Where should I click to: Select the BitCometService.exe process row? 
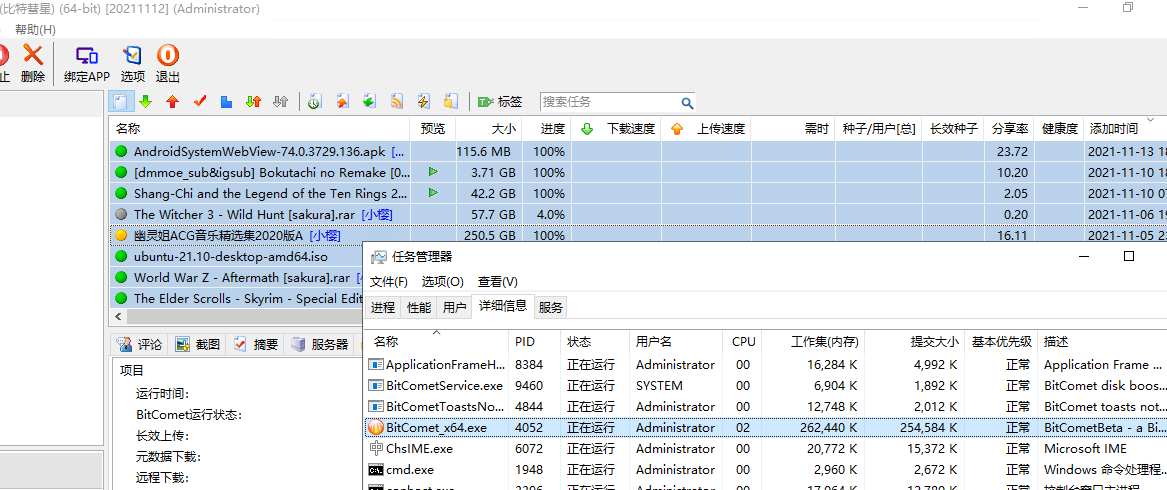(766, 386)
